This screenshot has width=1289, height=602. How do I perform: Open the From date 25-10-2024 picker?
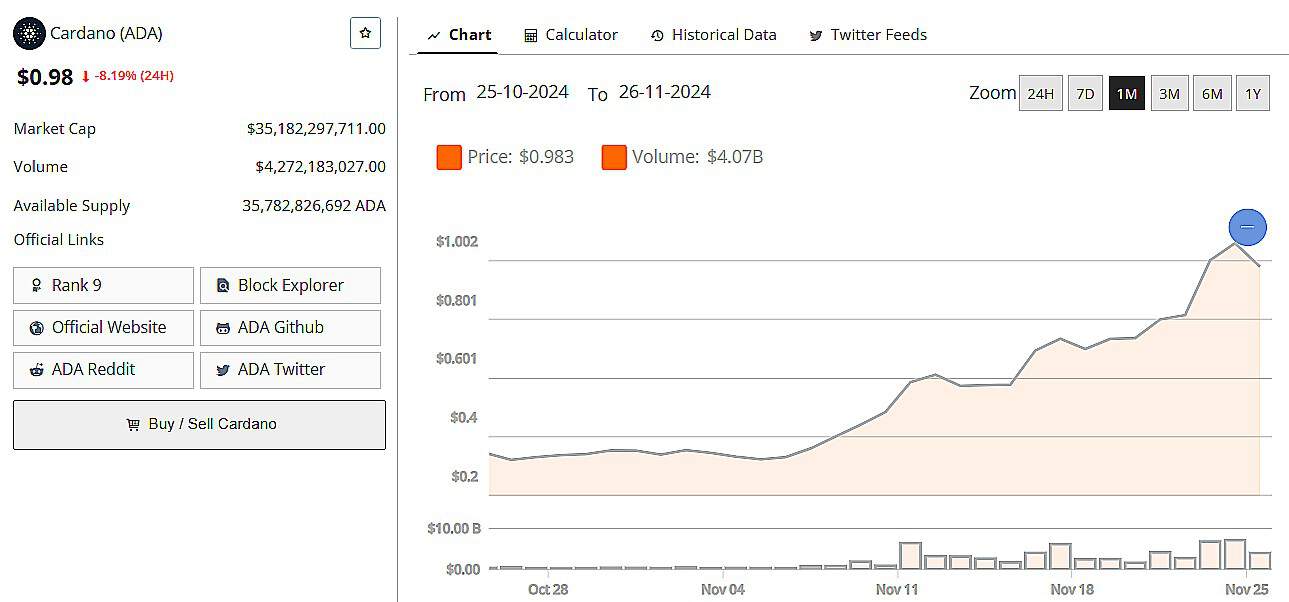pos(522,92)
